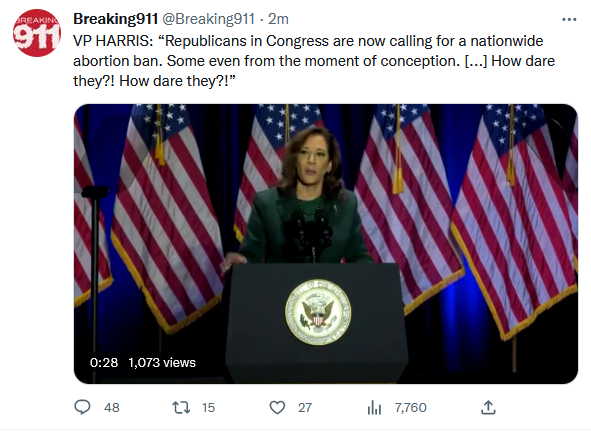
Task: Click the retweet arrows icon
Action: tap(181, 408)
